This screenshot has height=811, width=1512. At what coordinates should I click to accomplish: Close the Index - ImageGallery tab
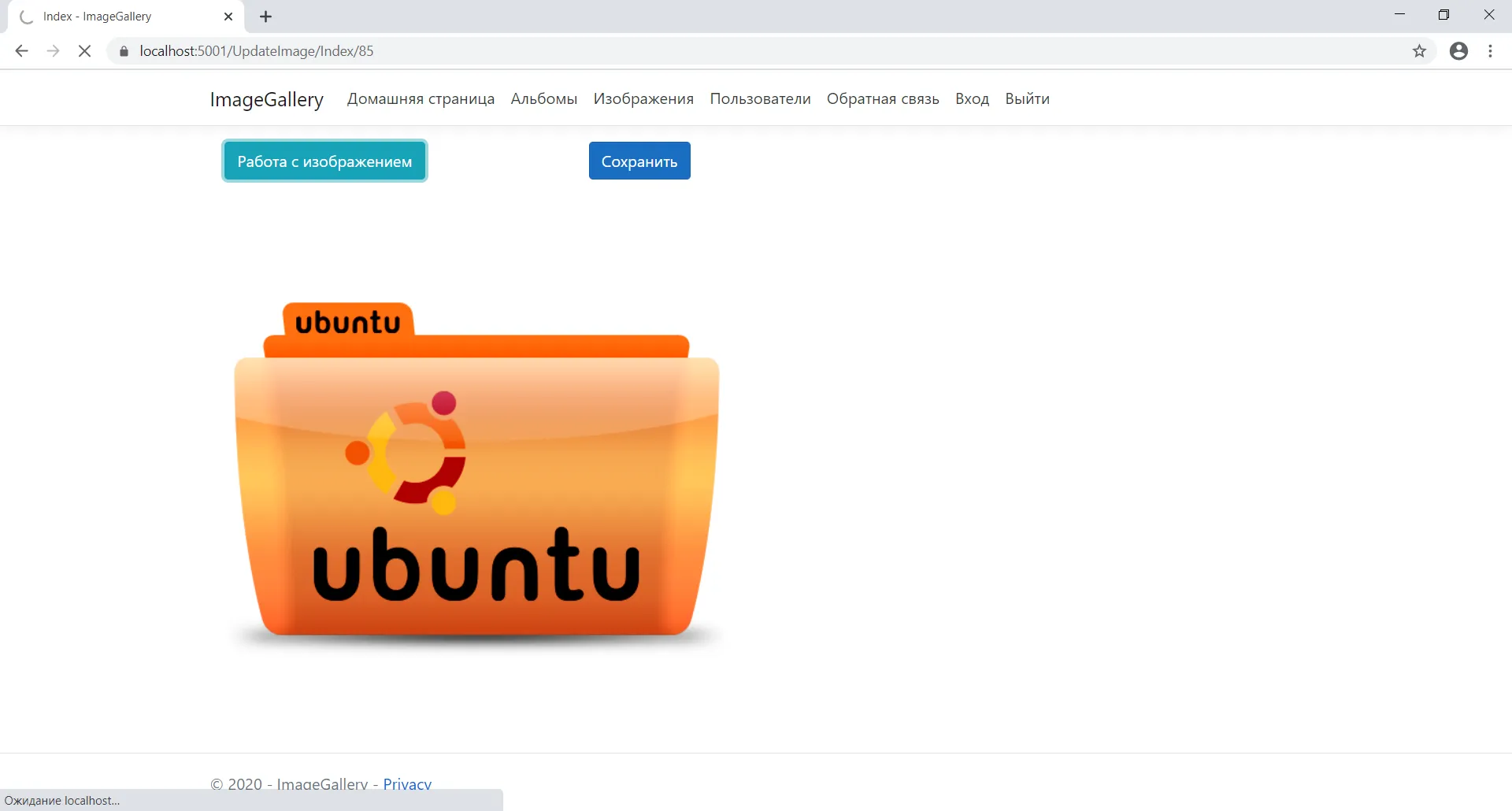228,17
